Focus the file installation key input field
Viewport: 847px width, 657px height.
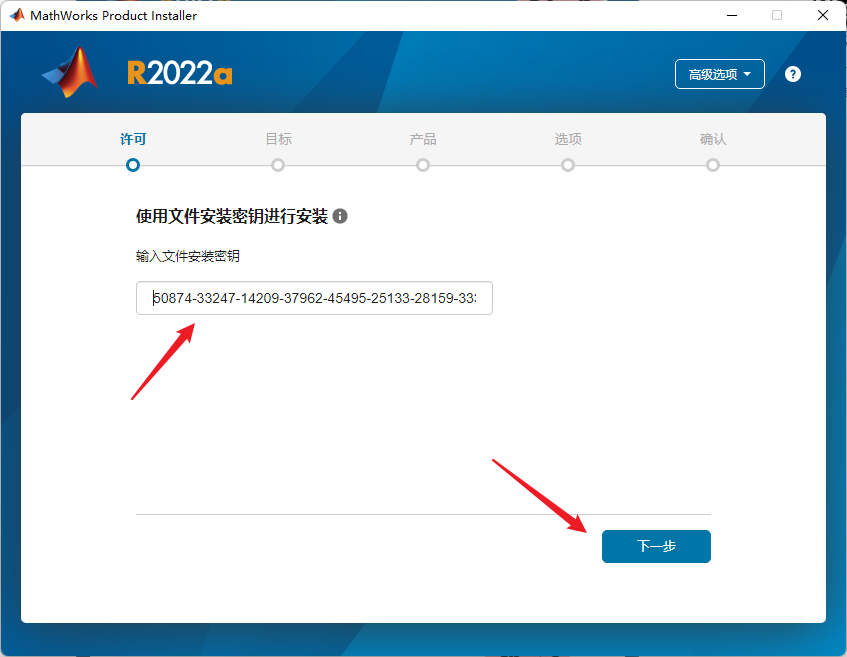314,298
